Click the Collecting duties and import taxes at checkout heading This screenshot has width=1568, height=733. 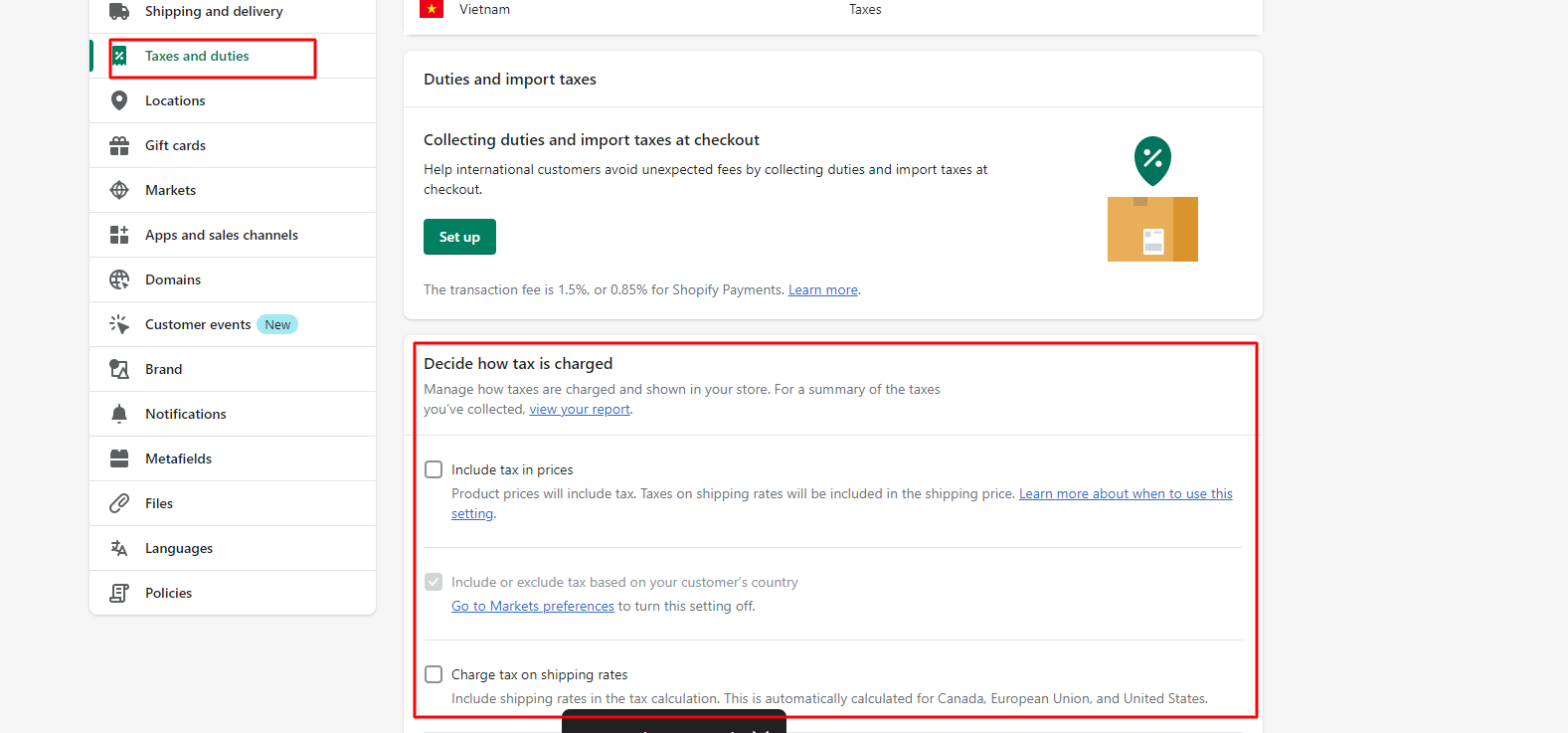pyautogui.click(x=592, y=140)
